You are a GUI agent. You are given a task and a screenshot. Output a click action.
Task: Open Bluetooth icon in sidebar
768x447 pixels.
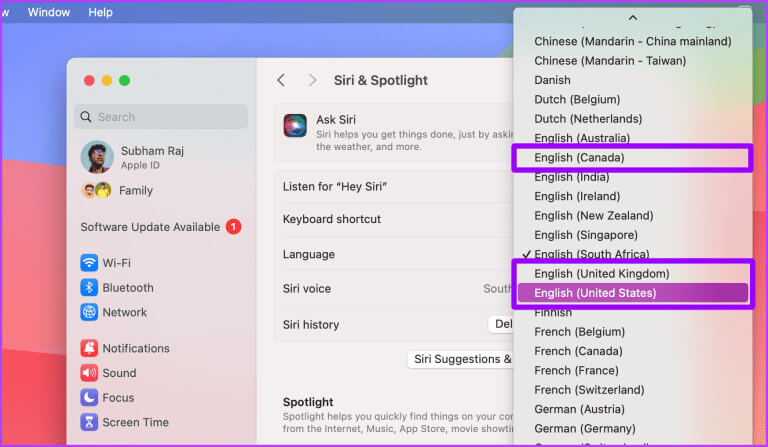pyautogui.click(x=89, y=287)
